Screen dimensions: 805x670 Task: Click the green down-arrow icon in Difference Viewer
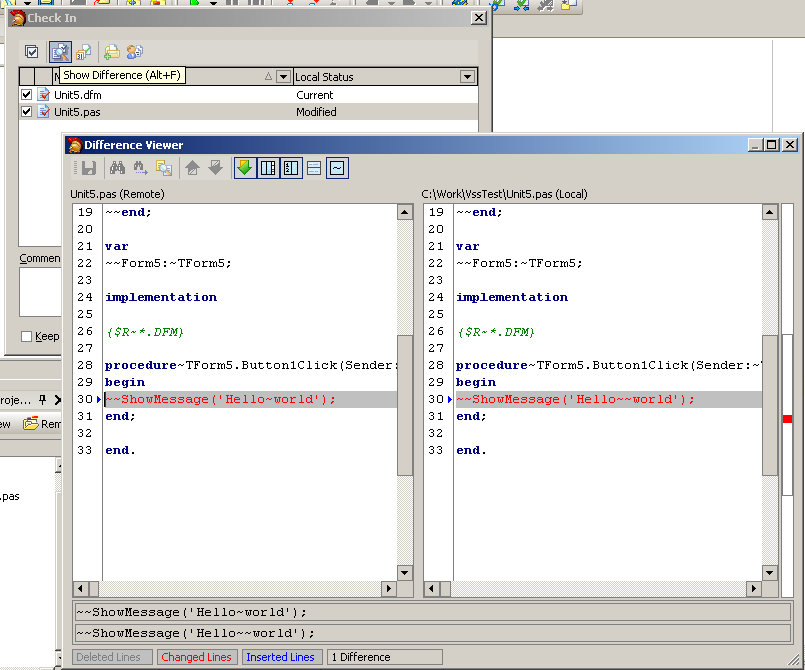[244, 168]
